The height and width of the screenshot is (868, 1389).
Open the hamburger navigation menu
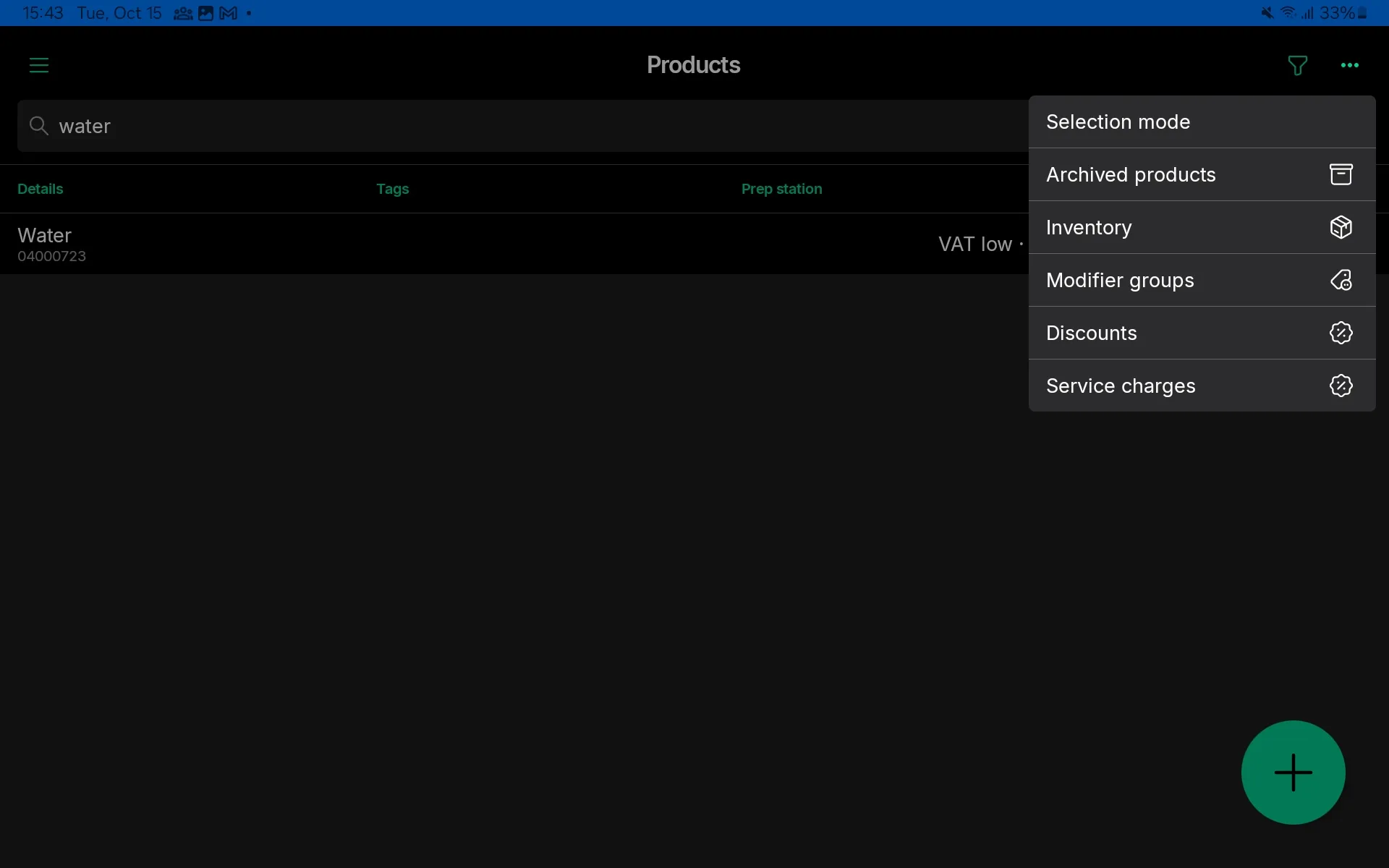click(x=39, y=65)
